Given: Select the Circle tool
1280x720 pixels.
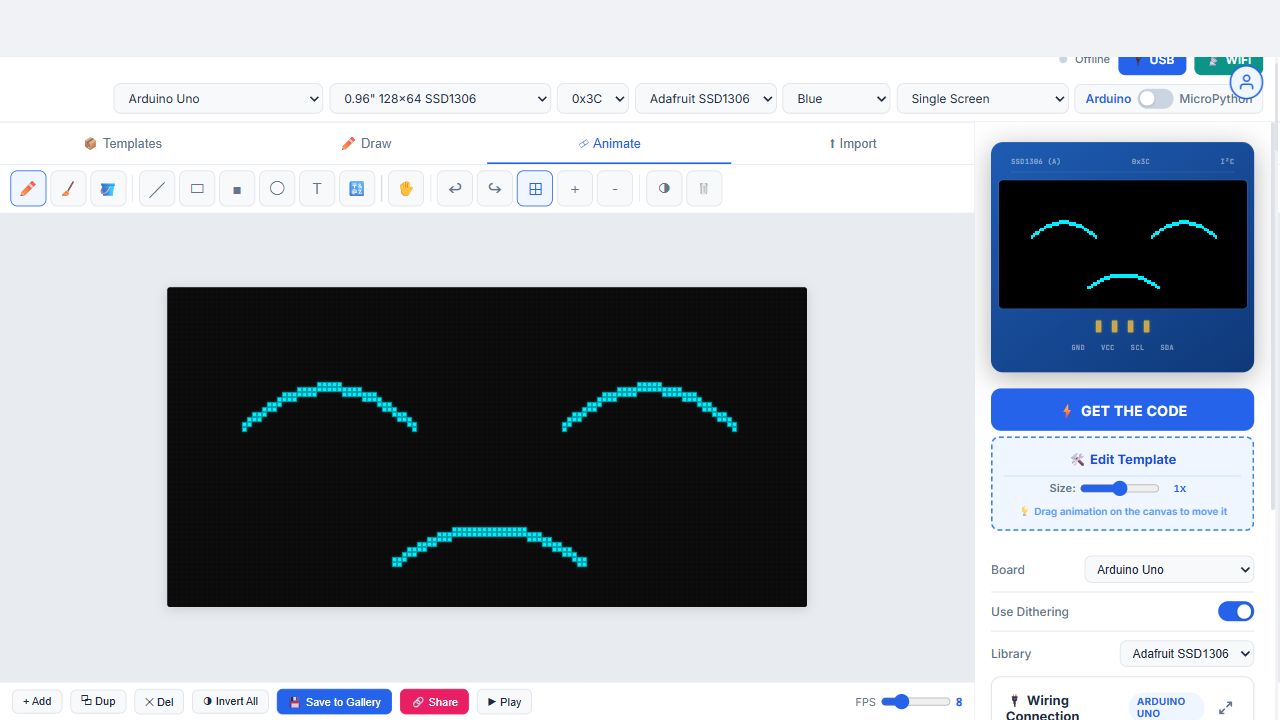Looking at the screenshot, I should pos(277,188).
